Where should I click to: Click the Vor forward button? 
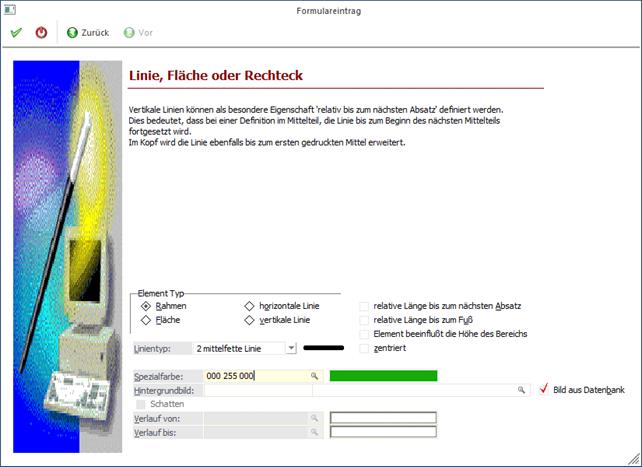pos(138,32)
